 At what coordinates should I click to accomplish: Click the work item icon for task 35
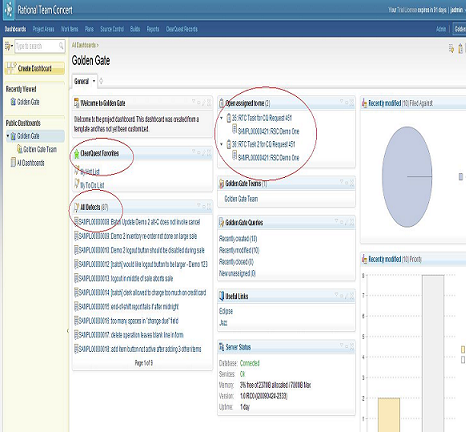229,118
